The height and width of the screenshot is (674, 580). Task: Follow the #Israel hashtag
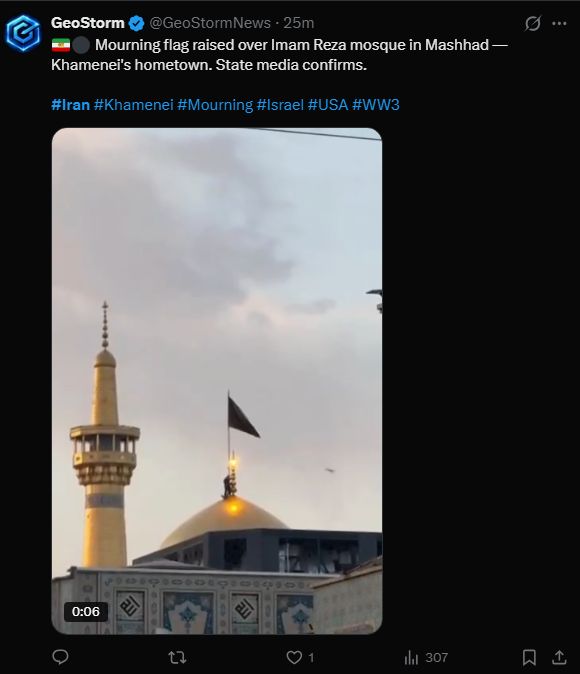point(280,105)
